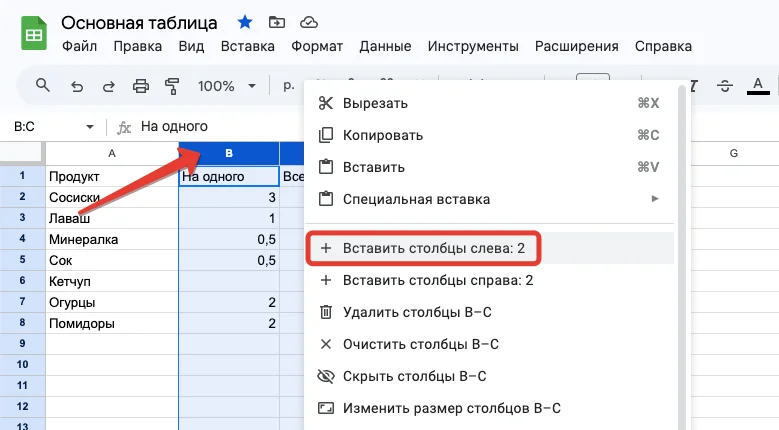The image size is (779, 430).
Task: Open the cloud save status icon
Action: [308, 22]
